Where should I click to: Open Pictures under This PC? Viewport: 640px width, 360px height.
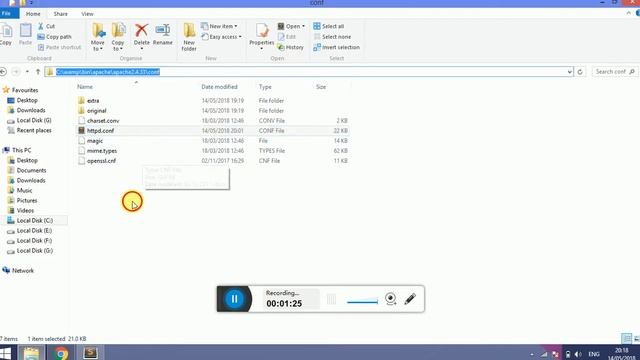coord(27,200)
